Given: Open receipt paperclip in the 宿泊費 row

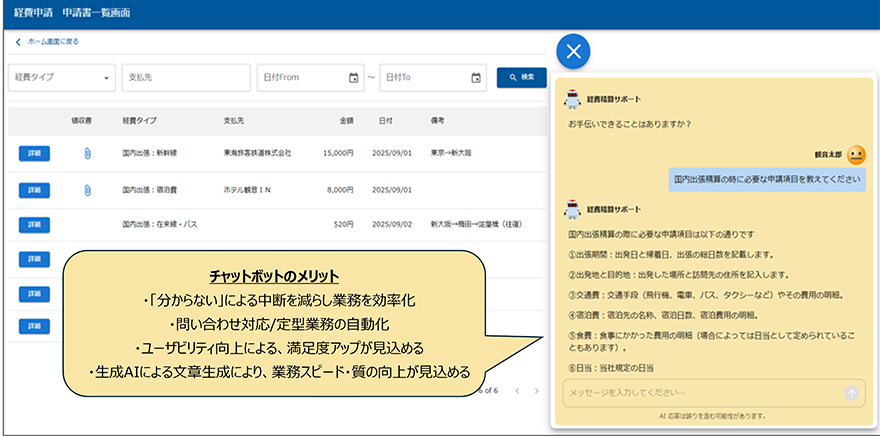Looking at the screenshot, I should [87, 190].
